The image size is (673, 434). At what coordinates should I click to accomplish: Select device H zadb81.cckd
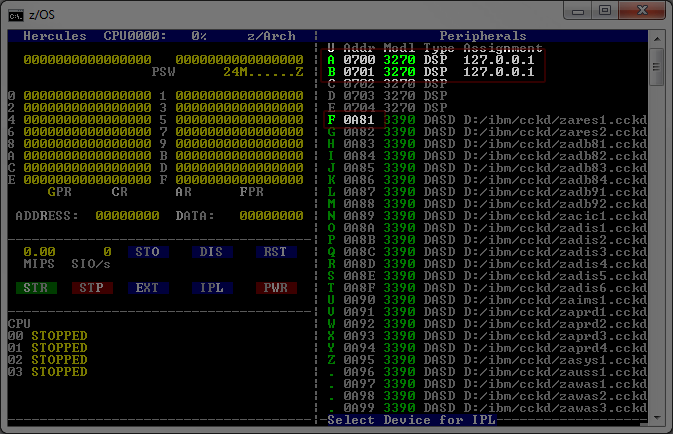tap(487, 144)
